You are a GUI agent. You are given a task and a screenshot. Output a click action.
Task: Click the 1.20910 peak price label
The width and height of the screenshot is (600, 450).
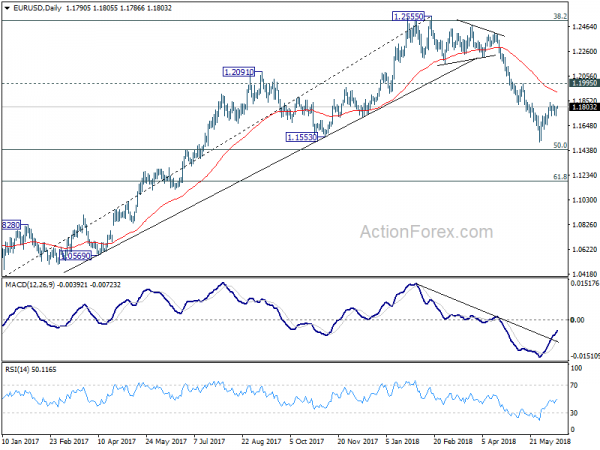238,72
